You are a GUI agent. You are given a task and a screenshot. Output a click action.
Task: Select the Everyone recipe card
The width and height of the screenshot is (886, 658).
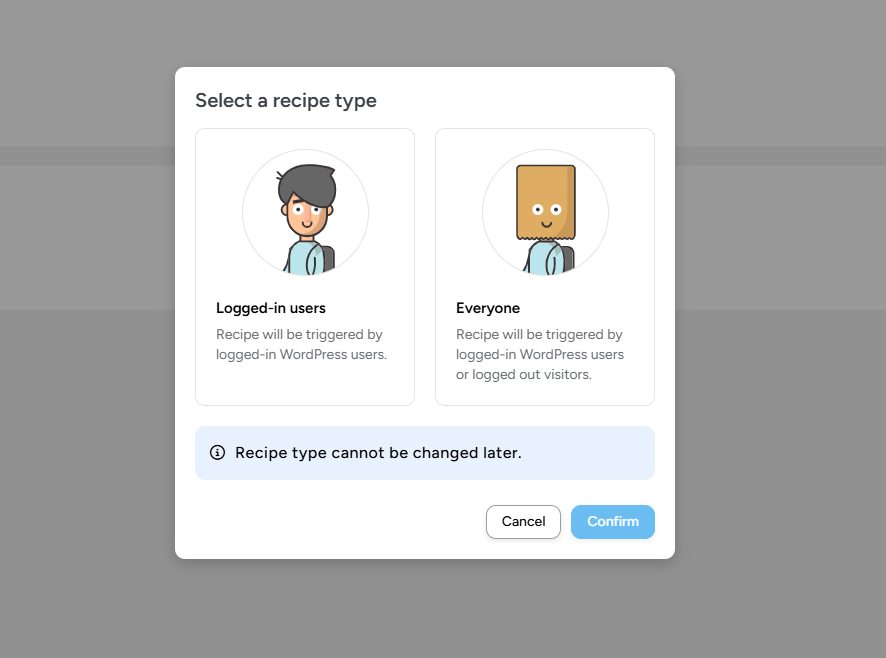point(545,267)
